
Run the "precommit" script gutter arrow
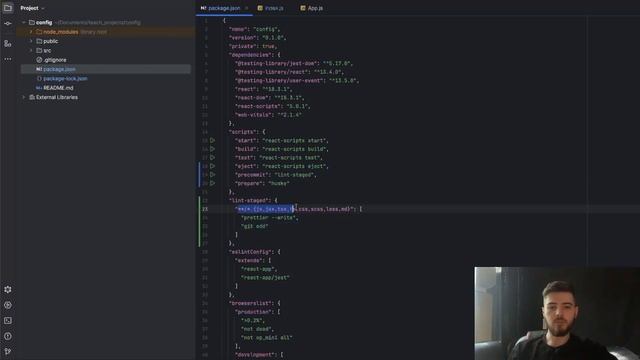pos(212,175)
